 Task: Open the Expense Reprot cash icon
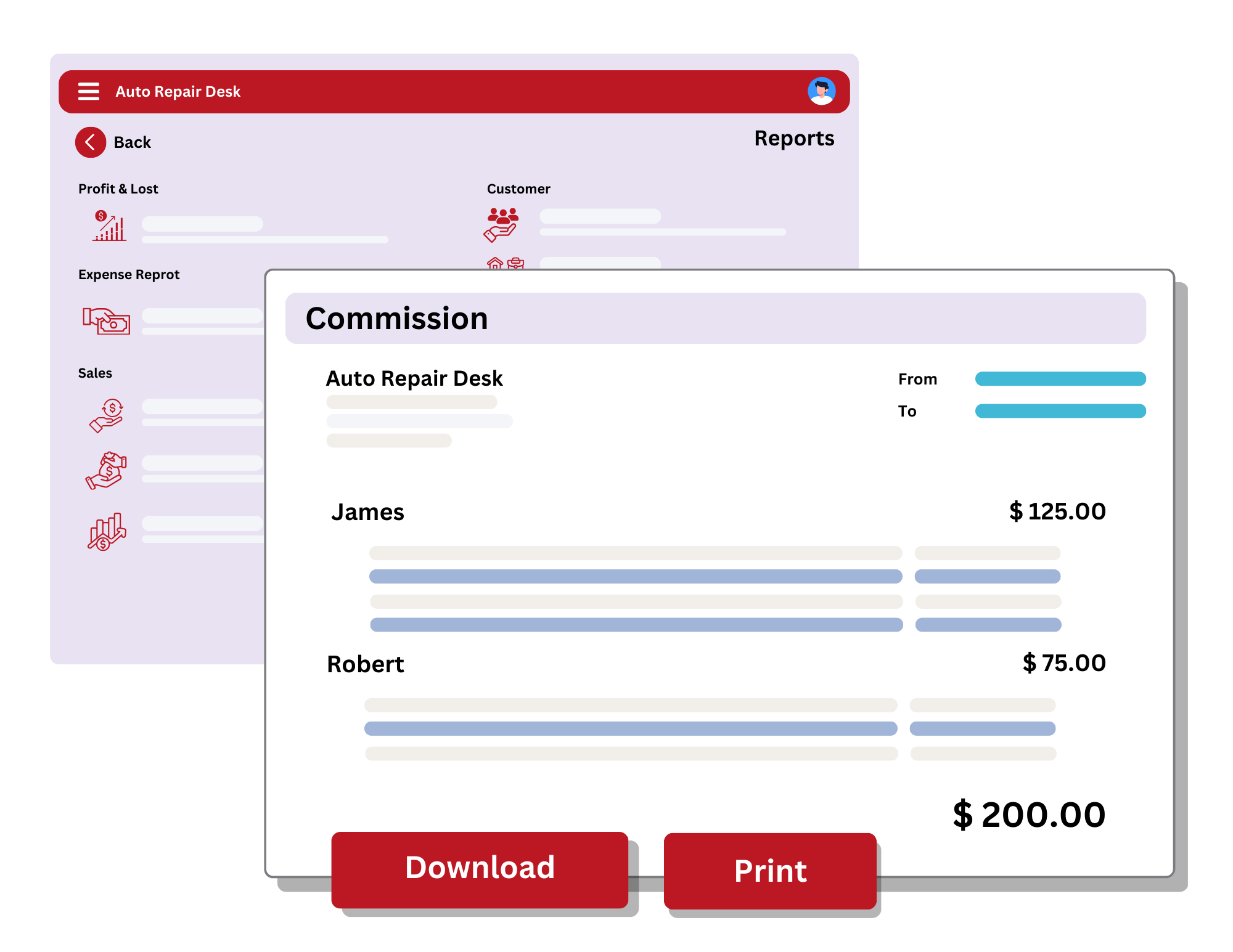click(x=107, y=321)
